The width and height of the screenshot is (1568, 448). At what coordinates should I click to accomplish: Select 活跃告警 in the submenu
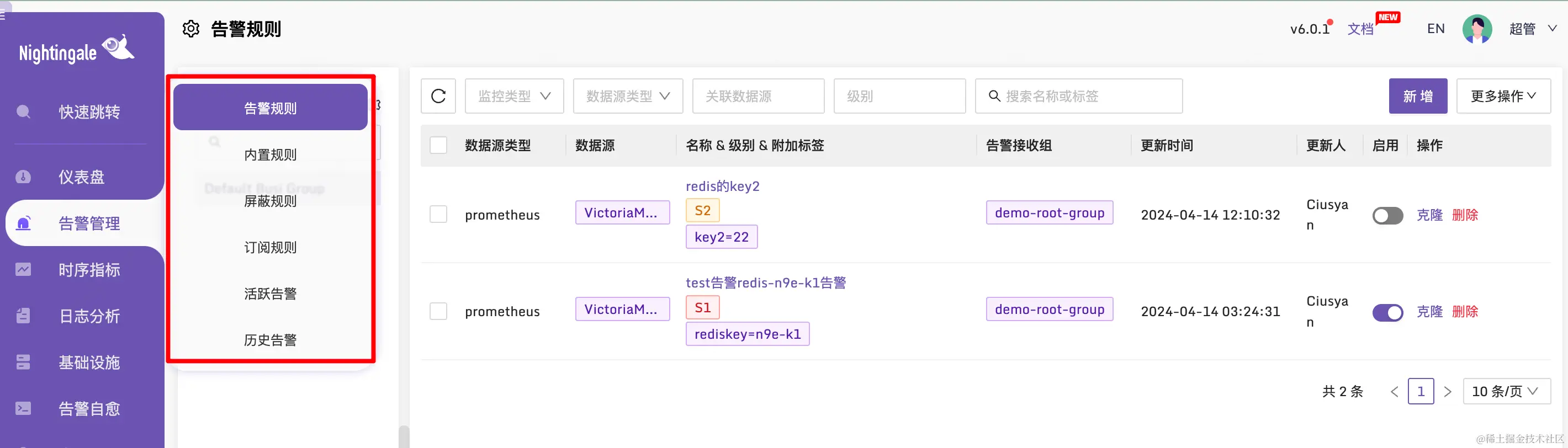(271, 294)
